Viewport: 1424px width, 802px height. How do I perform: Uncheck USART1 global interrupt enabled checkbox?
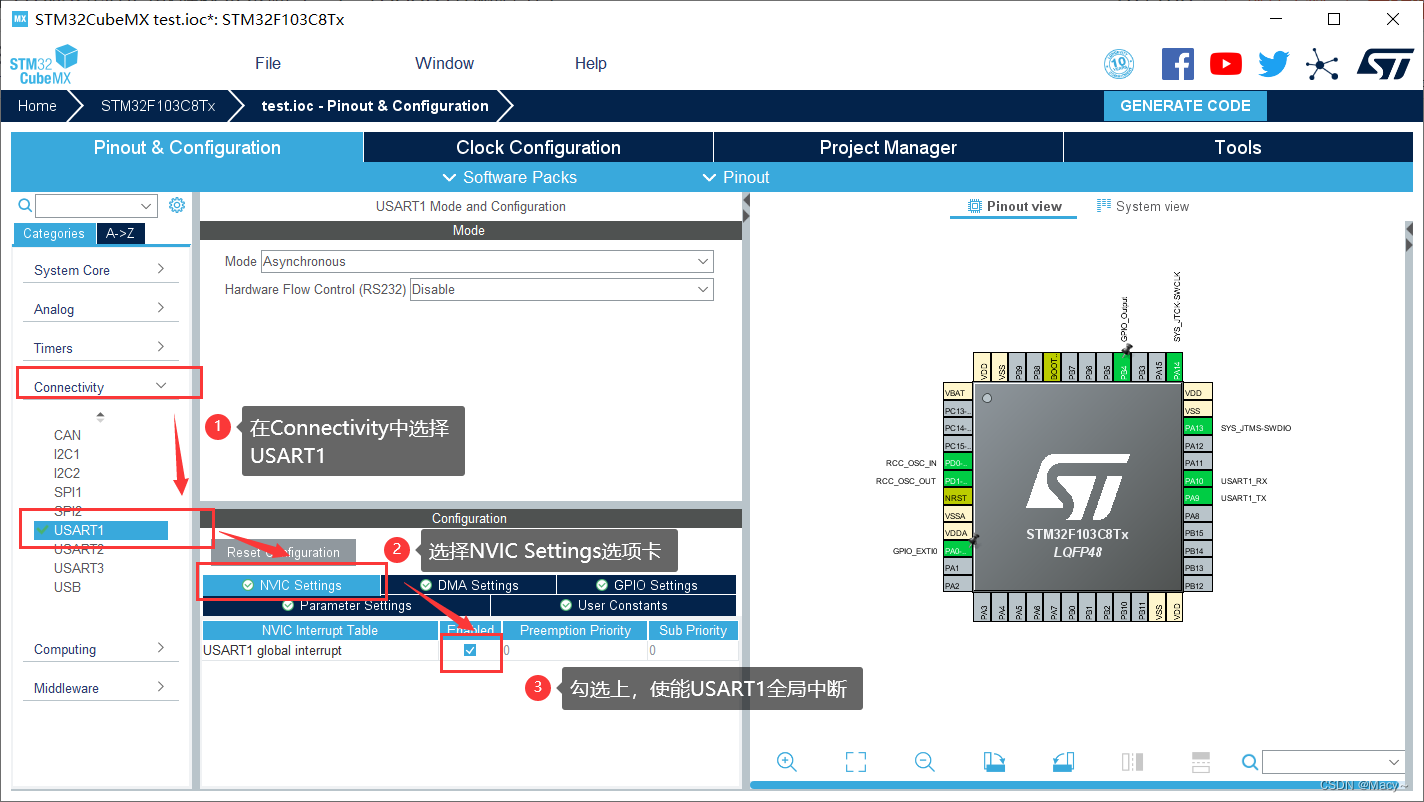(x=470, y=650)
